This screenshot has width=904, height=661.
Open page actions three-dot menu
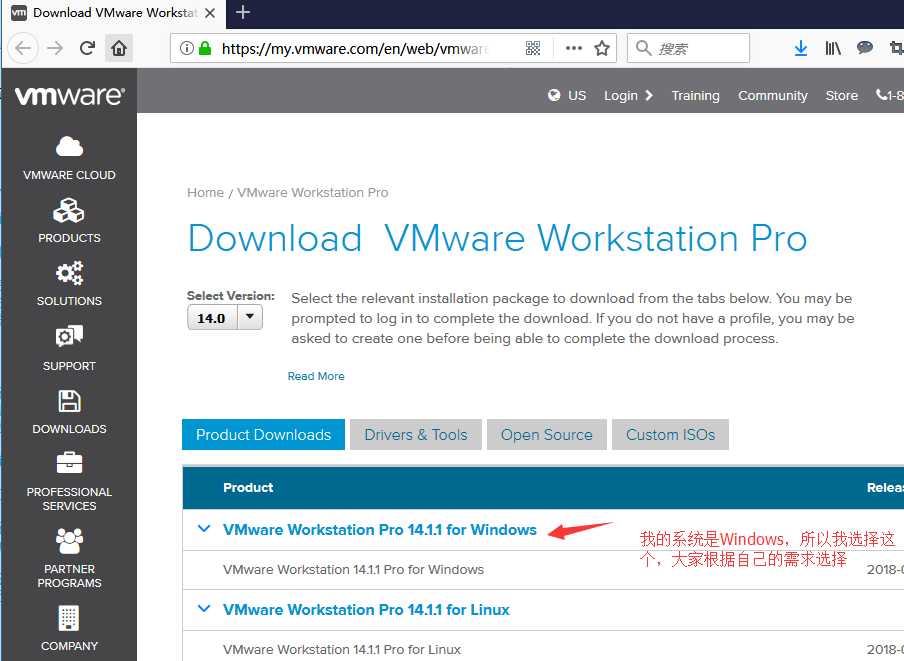pos(574,48)
